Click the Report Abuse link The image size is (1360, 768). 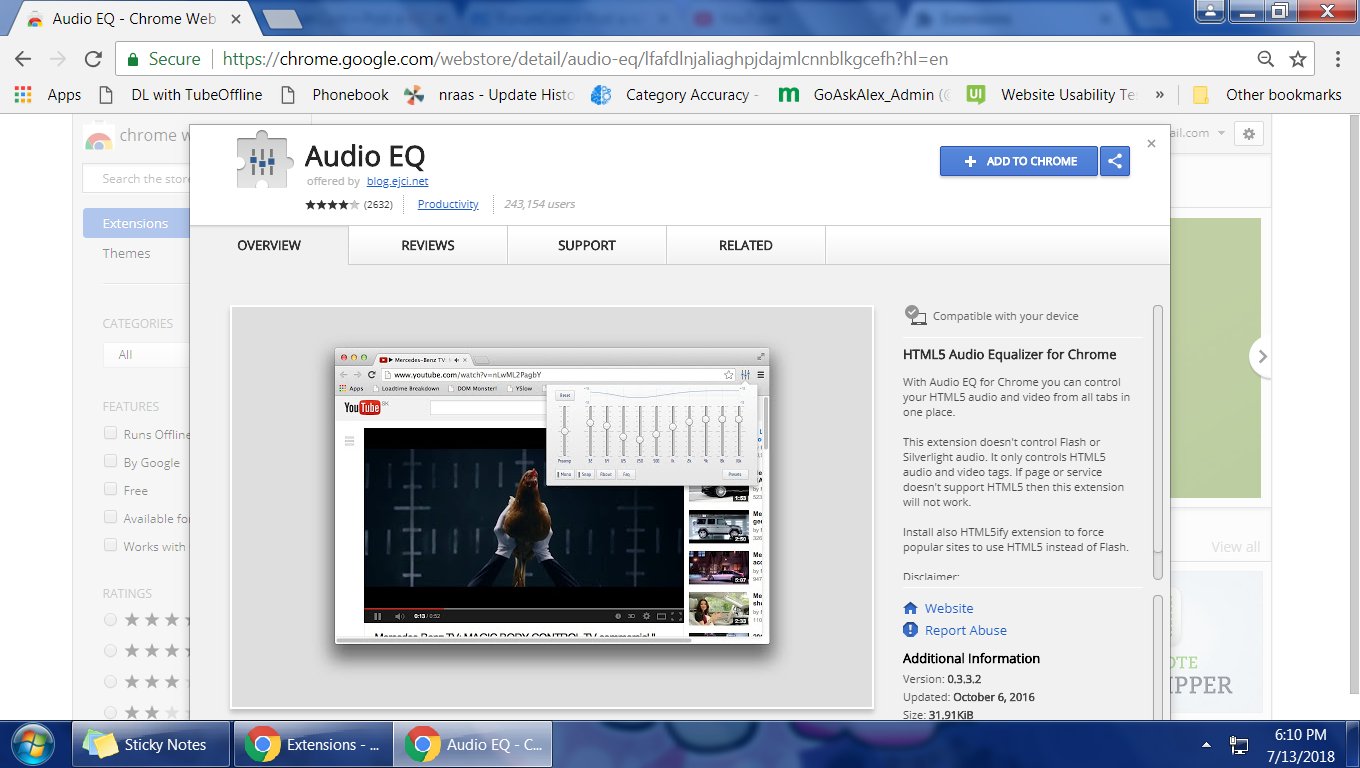click(966, 630)
